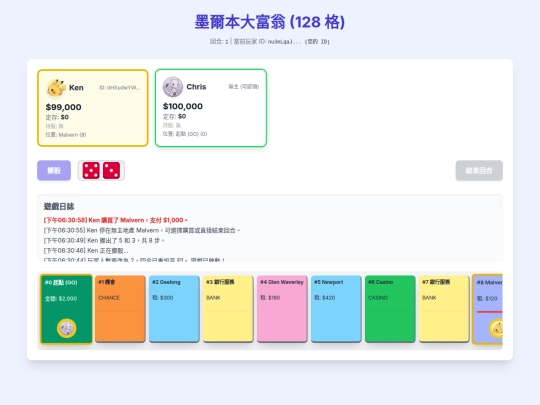Click the grey 結束回合 end turn button
The image size is (540, 405).
click(x=479, y=170)
